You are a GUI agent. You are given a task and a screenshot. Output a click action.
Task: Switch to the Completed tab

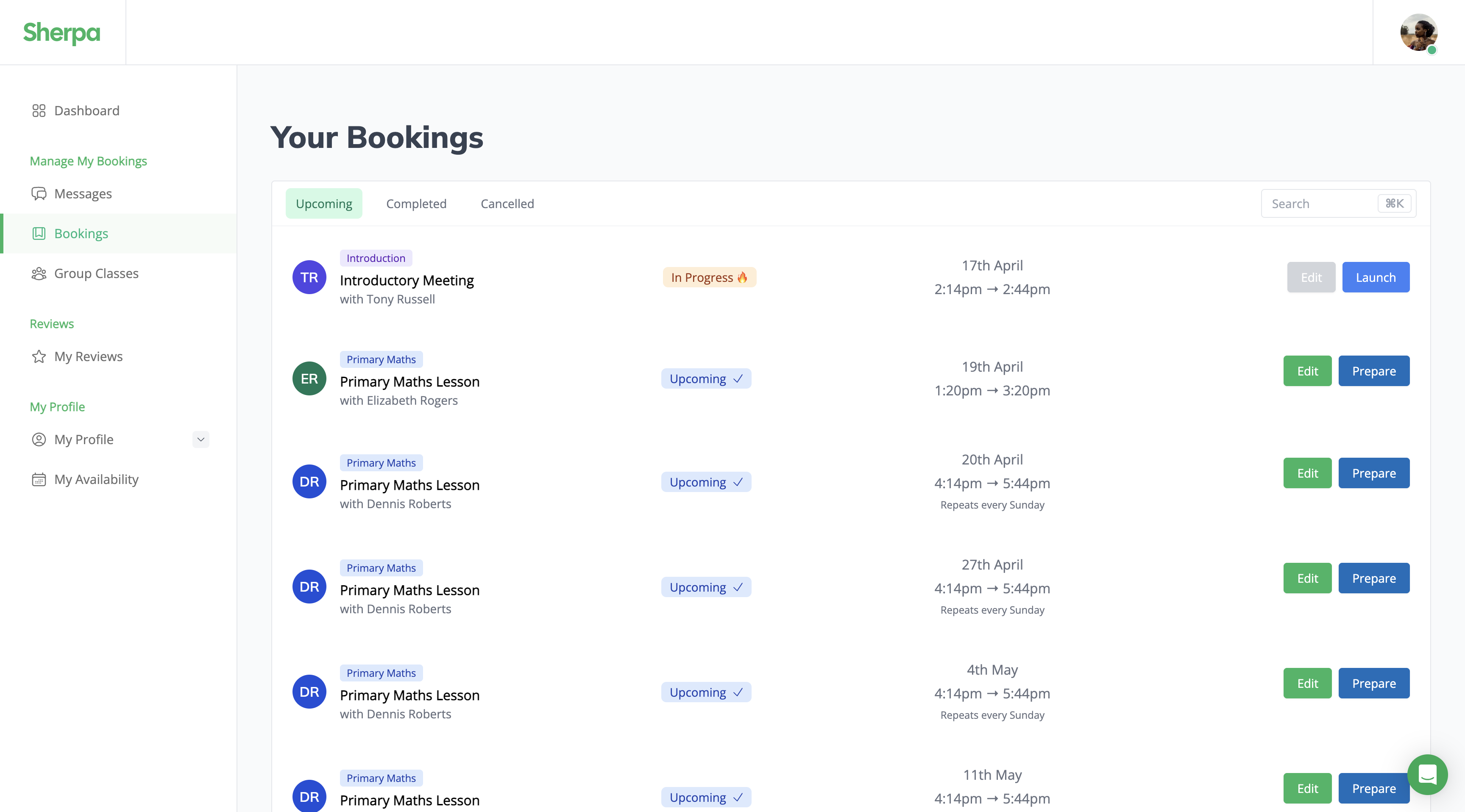pos(416,203)
